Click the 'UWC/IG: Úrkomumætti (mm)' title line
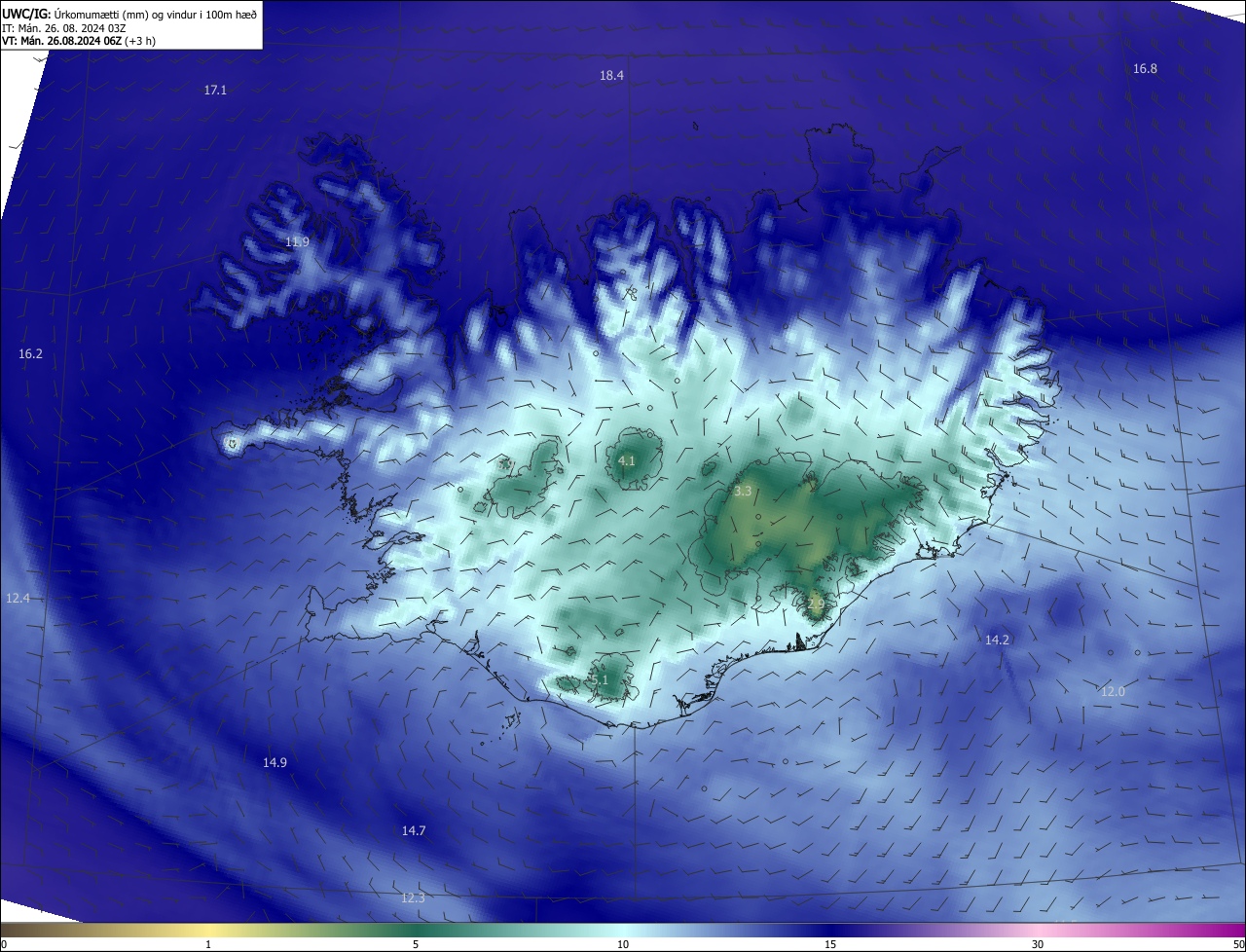 coord(129,13)
